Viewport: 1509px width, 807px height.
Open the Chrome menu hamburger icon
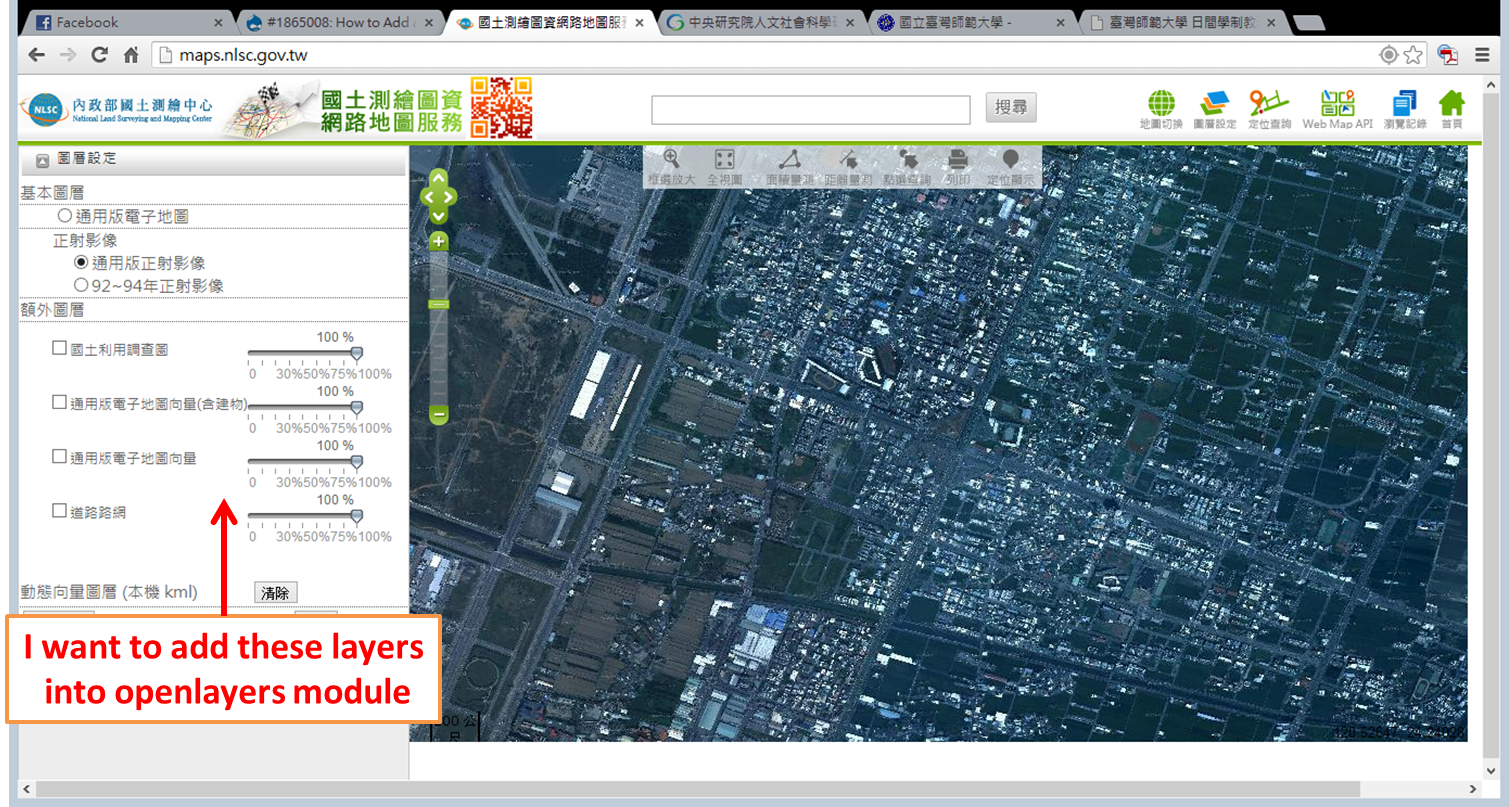[x=1482, y=55]
